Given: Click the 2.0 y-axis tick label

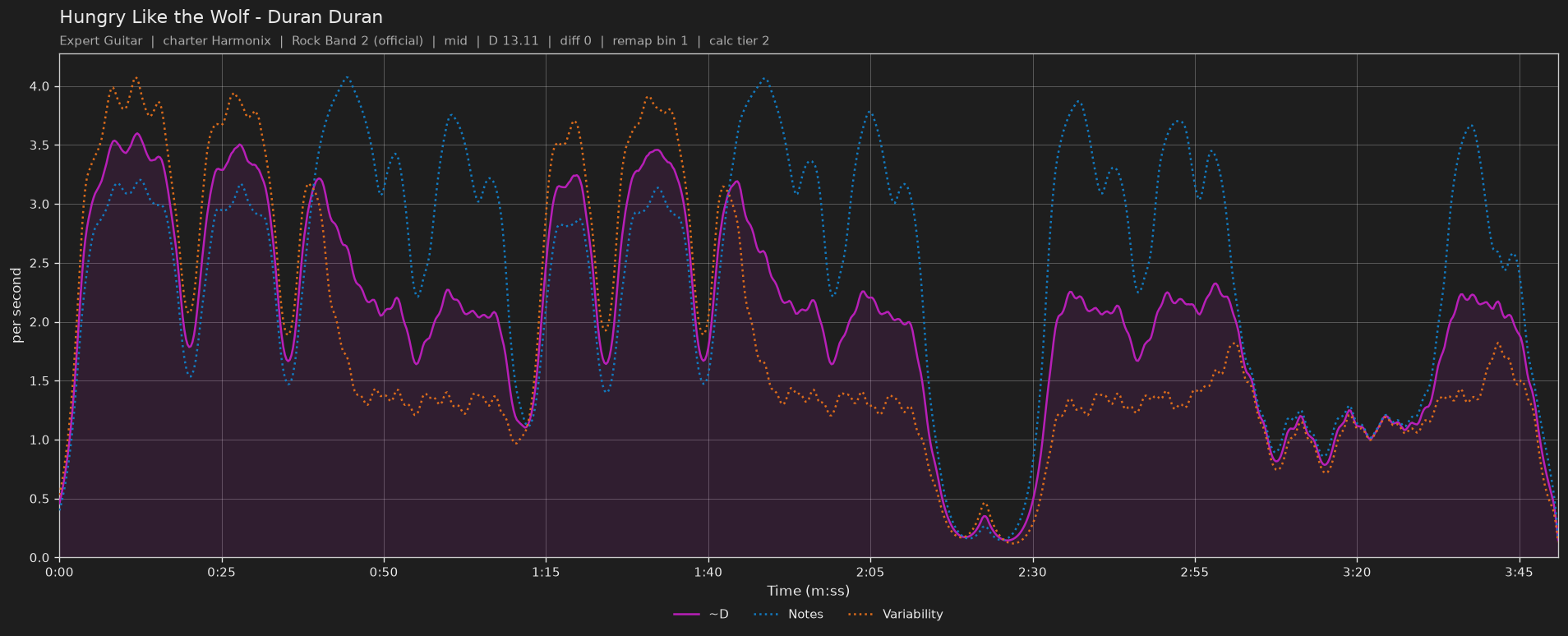Looking at the screenshot, I should pos(39,323).
